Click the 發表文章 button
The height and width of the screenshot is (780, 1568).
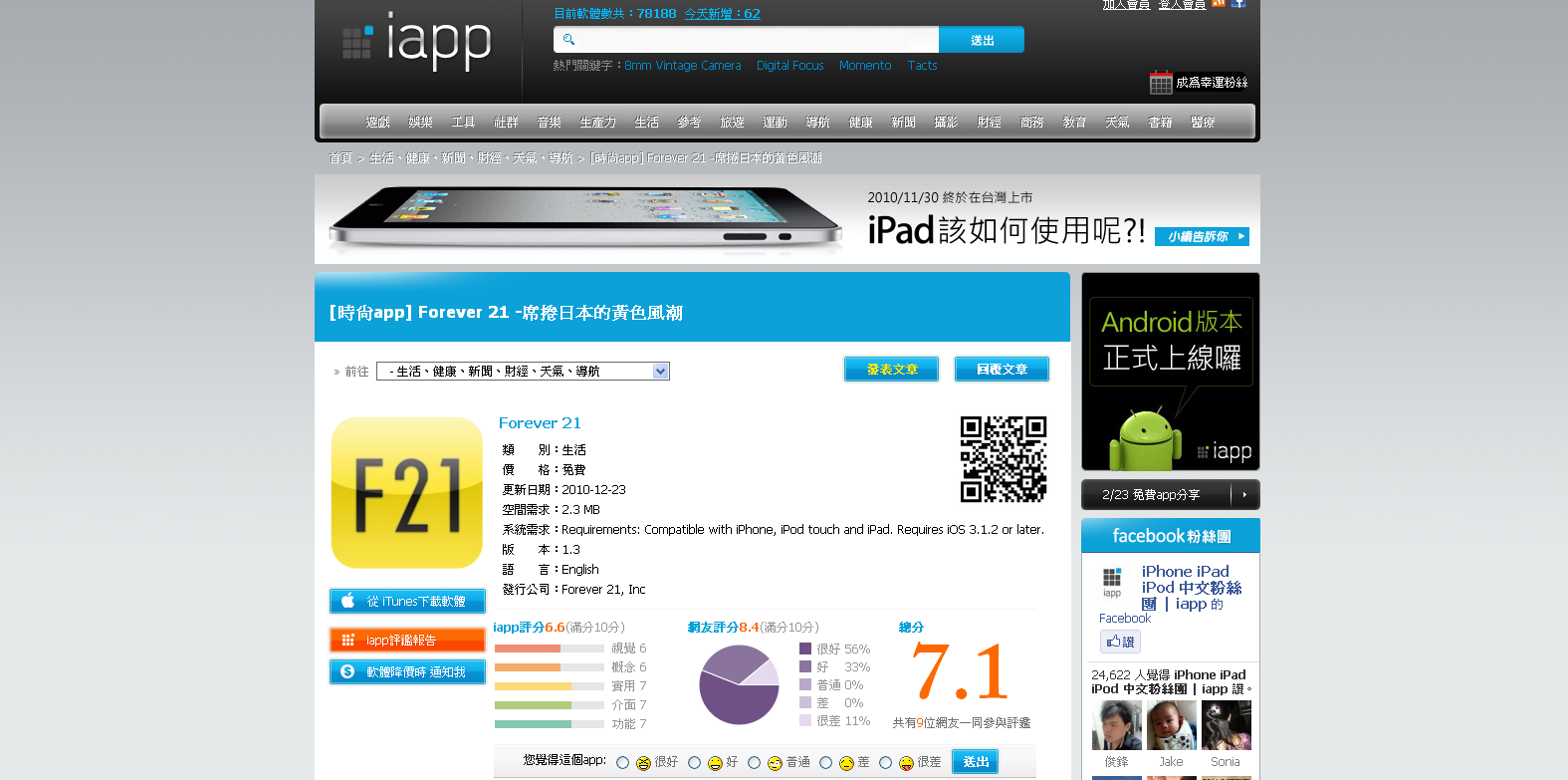point(891,369)
